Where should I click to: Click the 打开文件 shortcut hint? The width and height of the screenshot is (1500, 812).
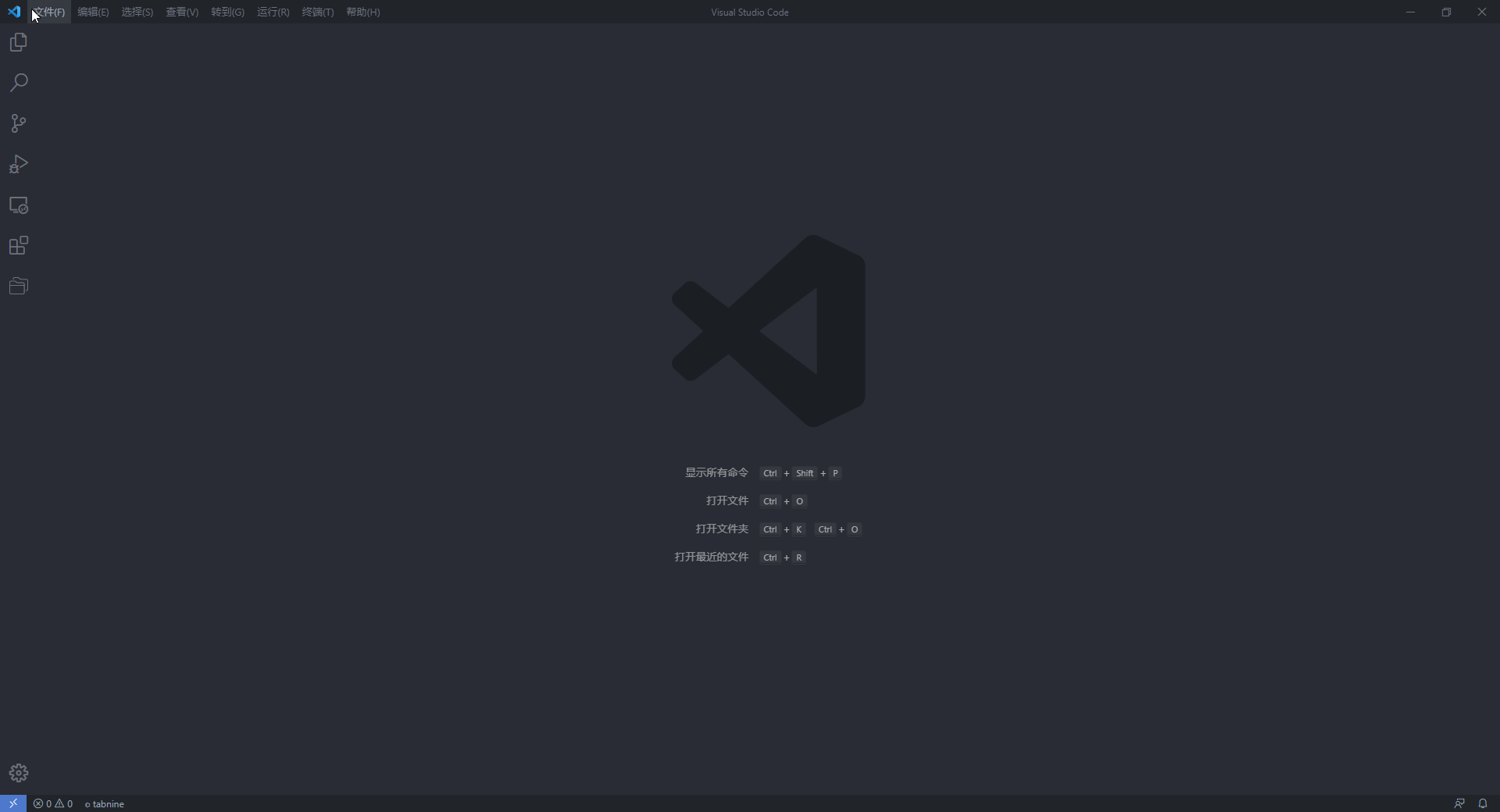[756, 500]
